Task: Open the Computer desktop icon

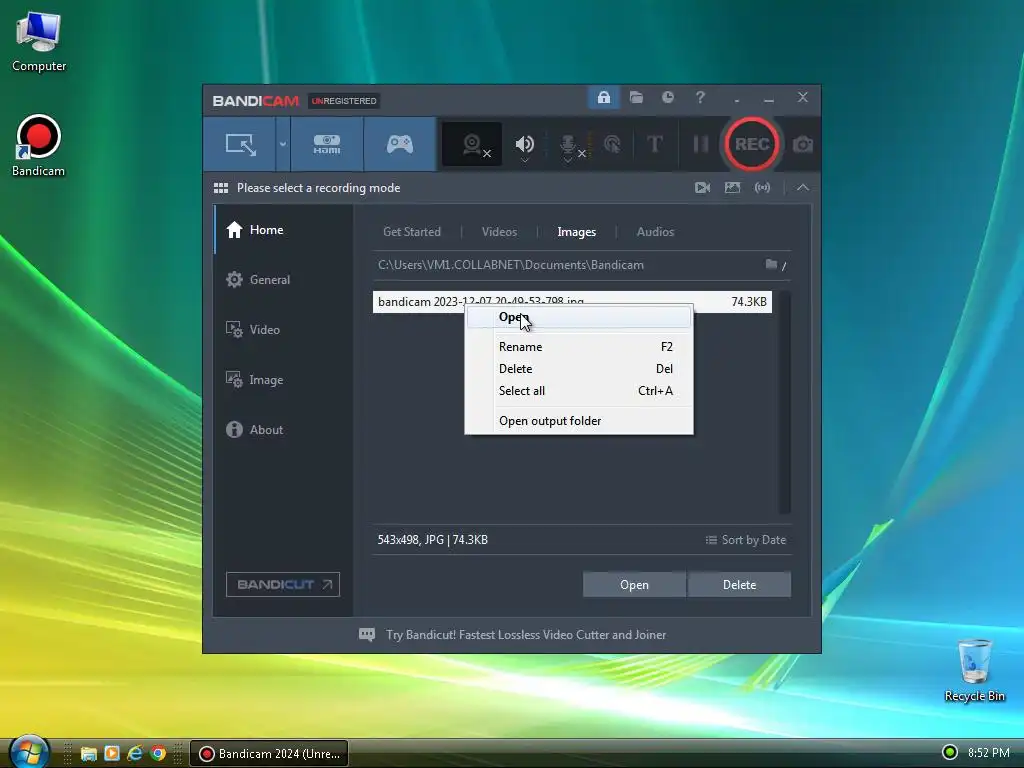Action: click(x=39, y=42)
